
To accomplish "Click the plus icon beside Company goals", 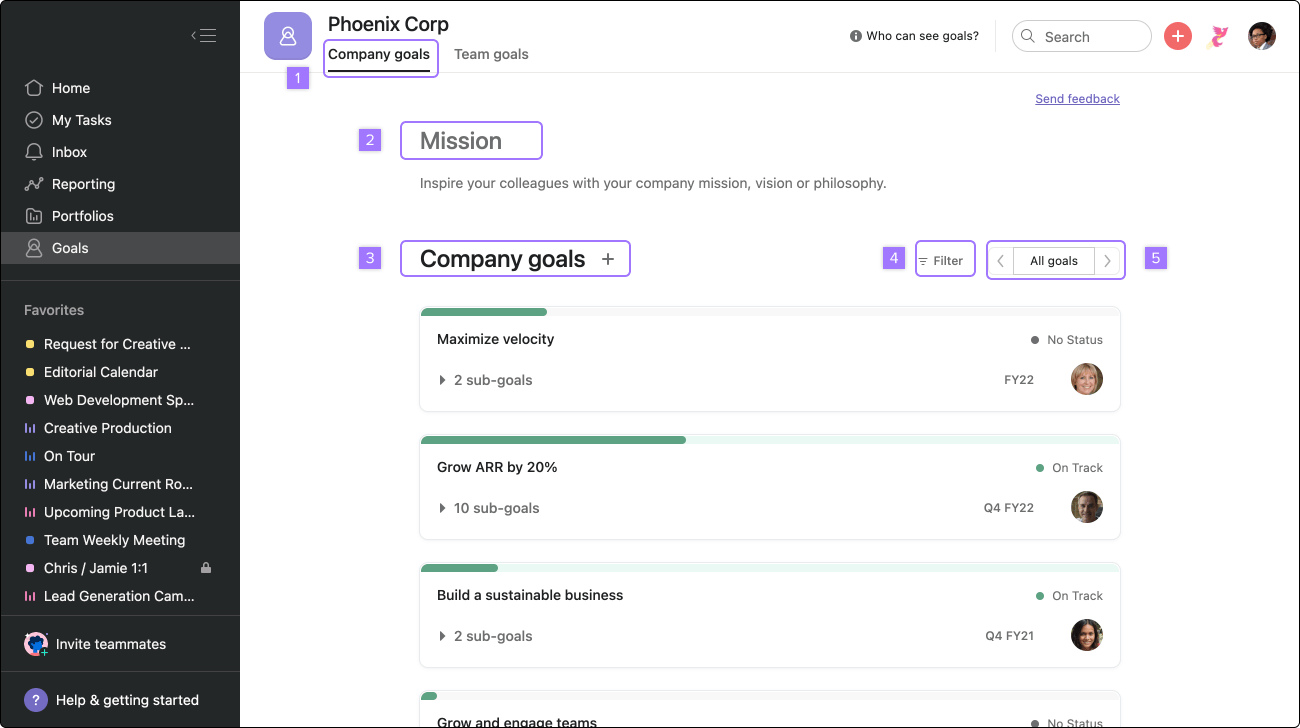I will pos(608,259).
